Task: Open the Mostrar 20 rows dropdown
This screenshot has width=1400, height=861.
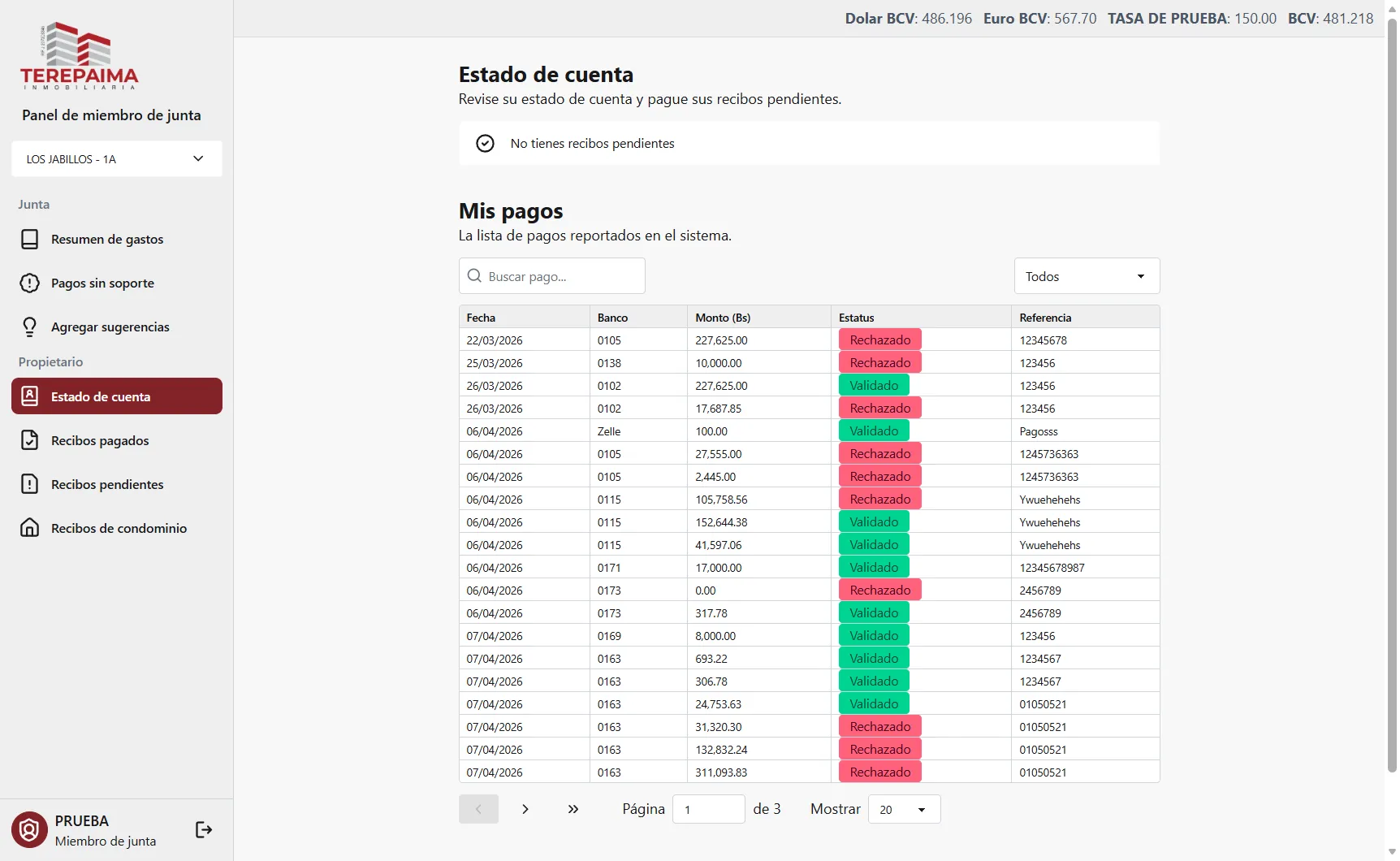Action: click(x=903, y=809)
